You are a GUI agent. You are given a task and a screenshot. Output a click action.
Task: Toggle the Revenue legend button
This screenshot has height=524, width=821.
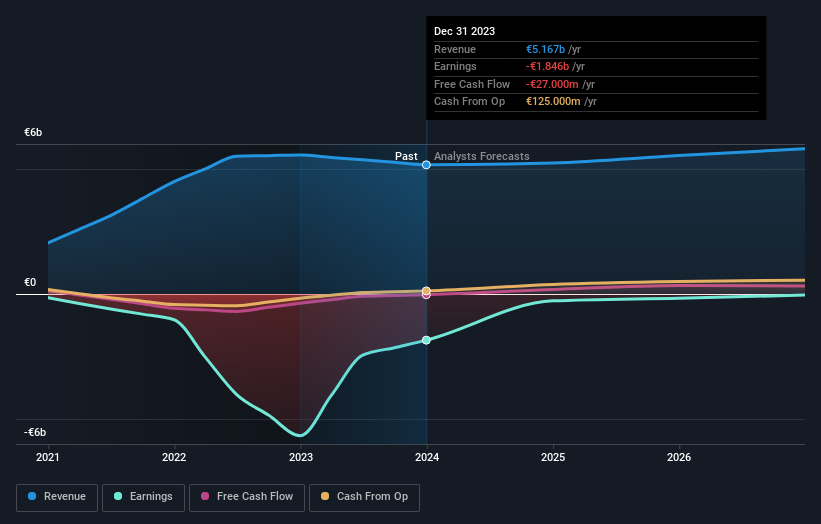pyautogui.click(x=57, y=497)
